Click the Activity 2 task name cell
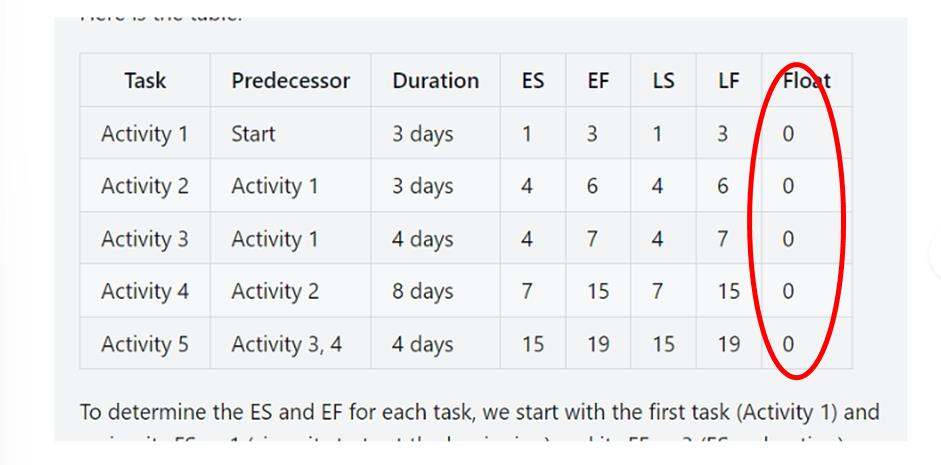Image resolution: width=941 pixels, height=465 pixels. [x=145, y=186]
